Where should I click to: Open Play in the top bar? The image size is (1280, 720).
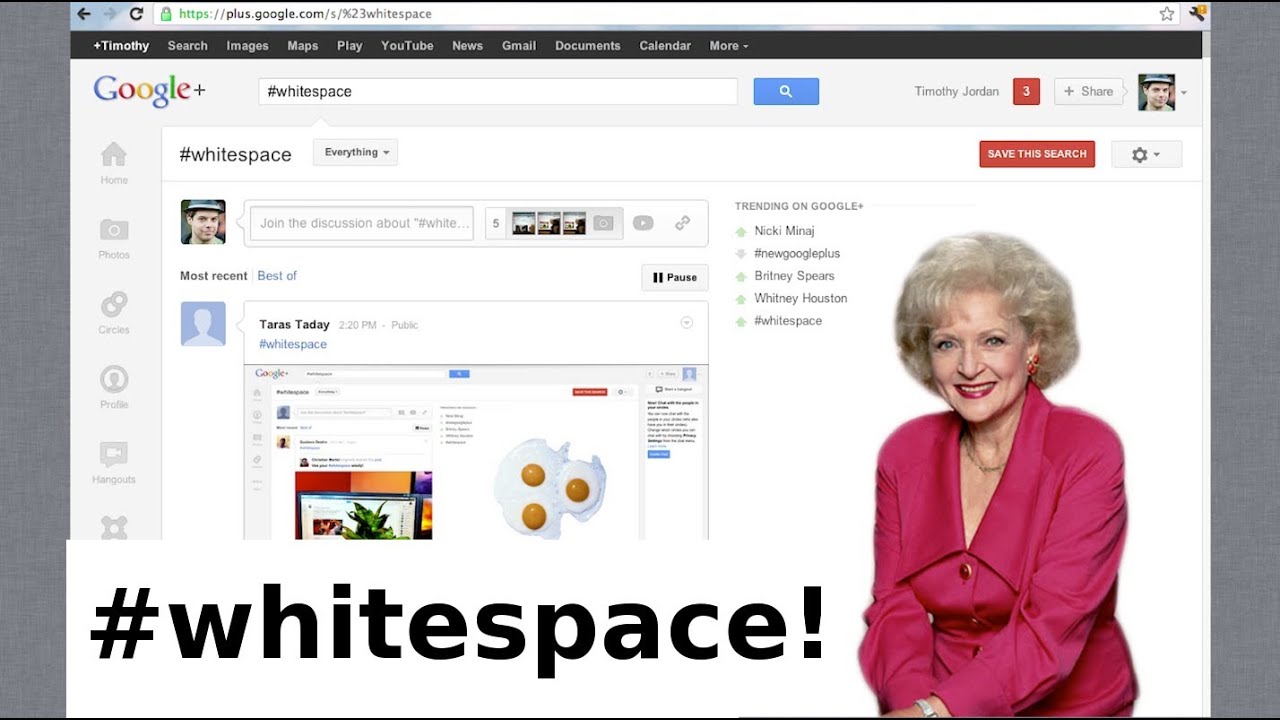point(350,46)
